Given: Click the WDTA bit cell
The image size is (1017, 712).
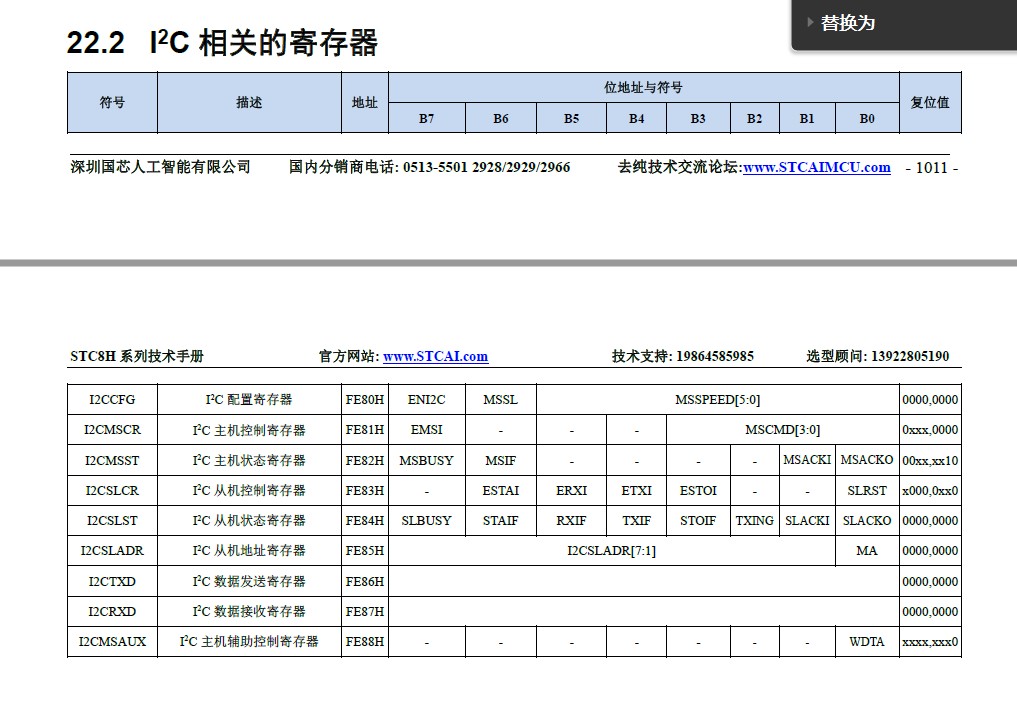Looking at the screenshot, I should point(867,641).
